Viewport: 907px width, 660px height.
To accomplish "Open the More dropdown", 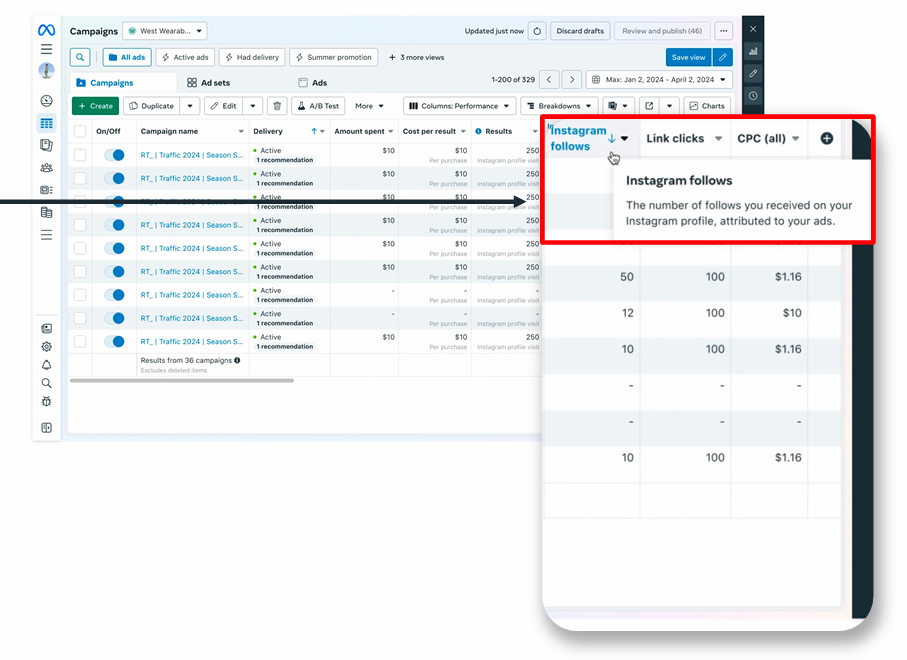I will (x=369, y=106).
